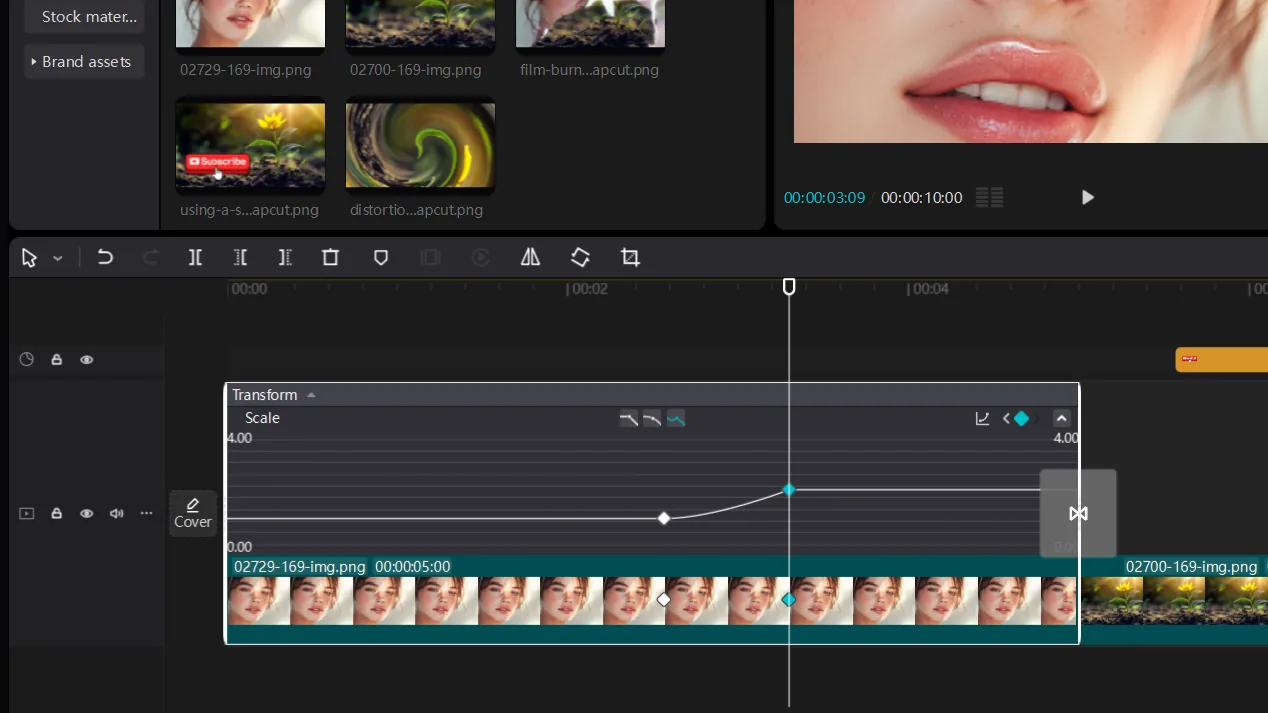Delete the selected clip with trash icon
The width and height of the screenshot is (1268, 713).
330,257
